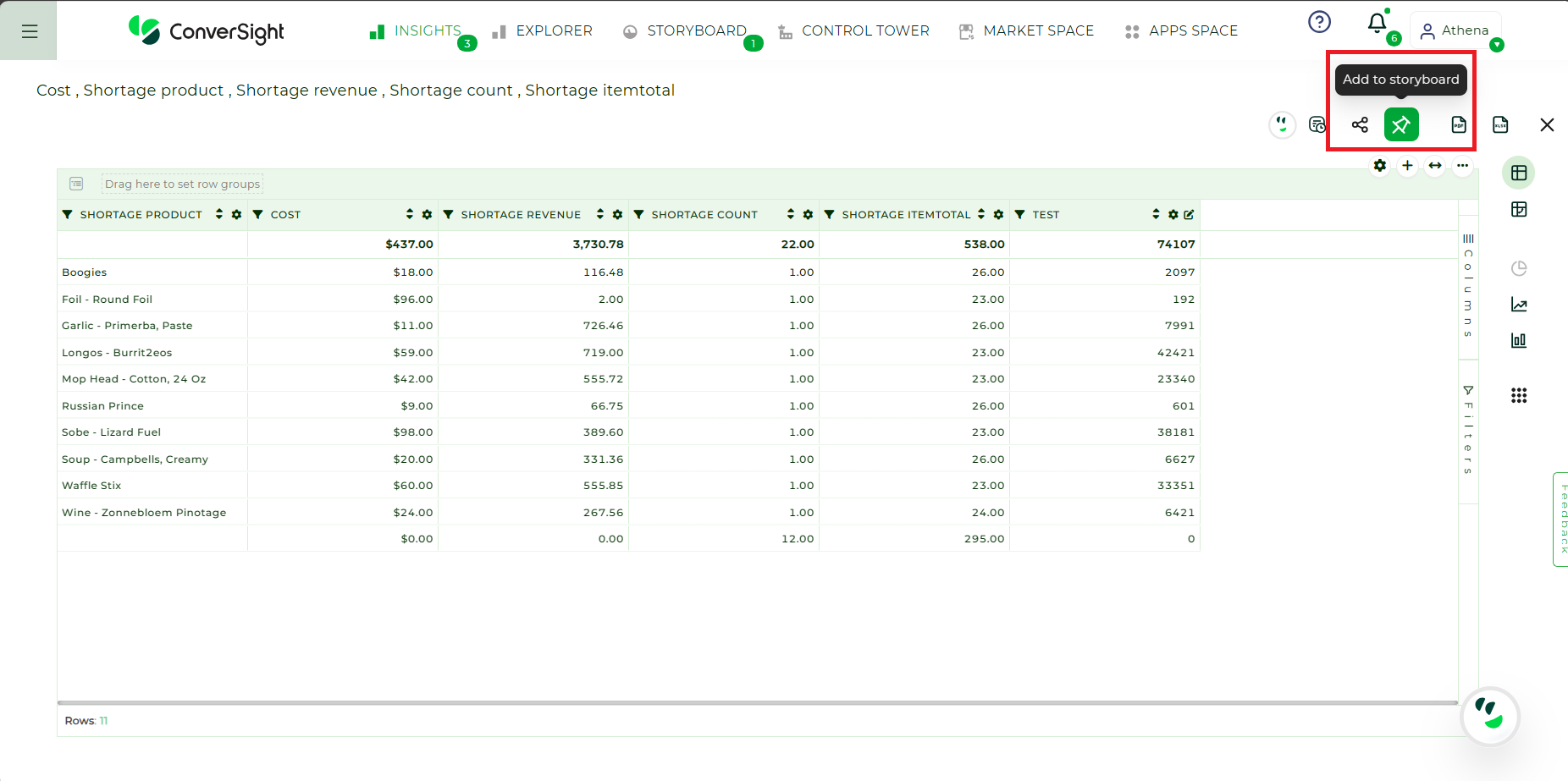Open the Athena assistant icon near share
Screen dimensions: 1568x781
[x=1282, y=125]
